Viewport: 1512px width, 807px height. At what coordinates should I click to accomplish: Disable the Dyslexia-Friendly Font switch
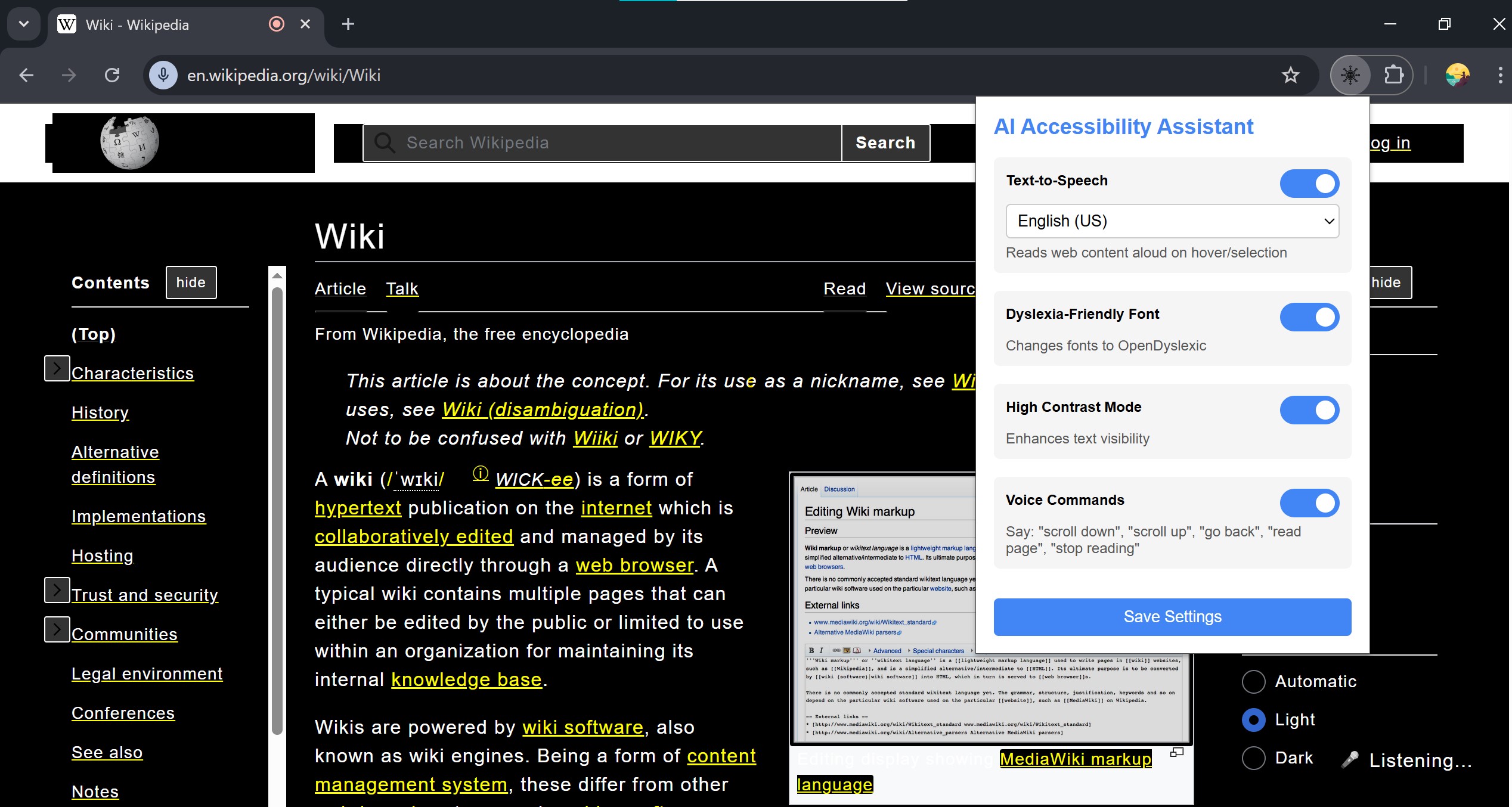[1309, 317]
